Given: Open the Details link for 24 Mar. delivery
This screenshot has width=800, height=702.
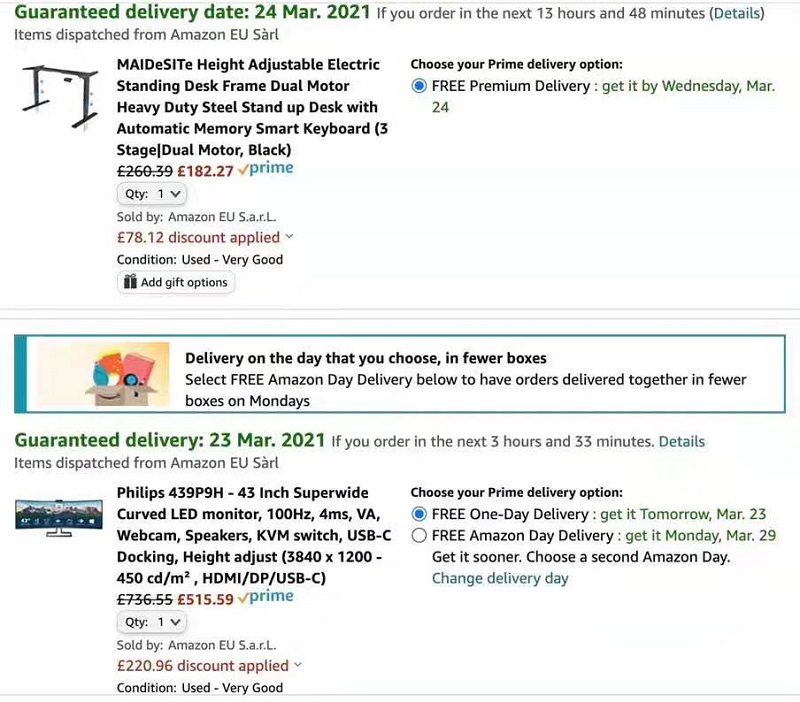Looking at the screenshot, I should (x=737, y=13).
